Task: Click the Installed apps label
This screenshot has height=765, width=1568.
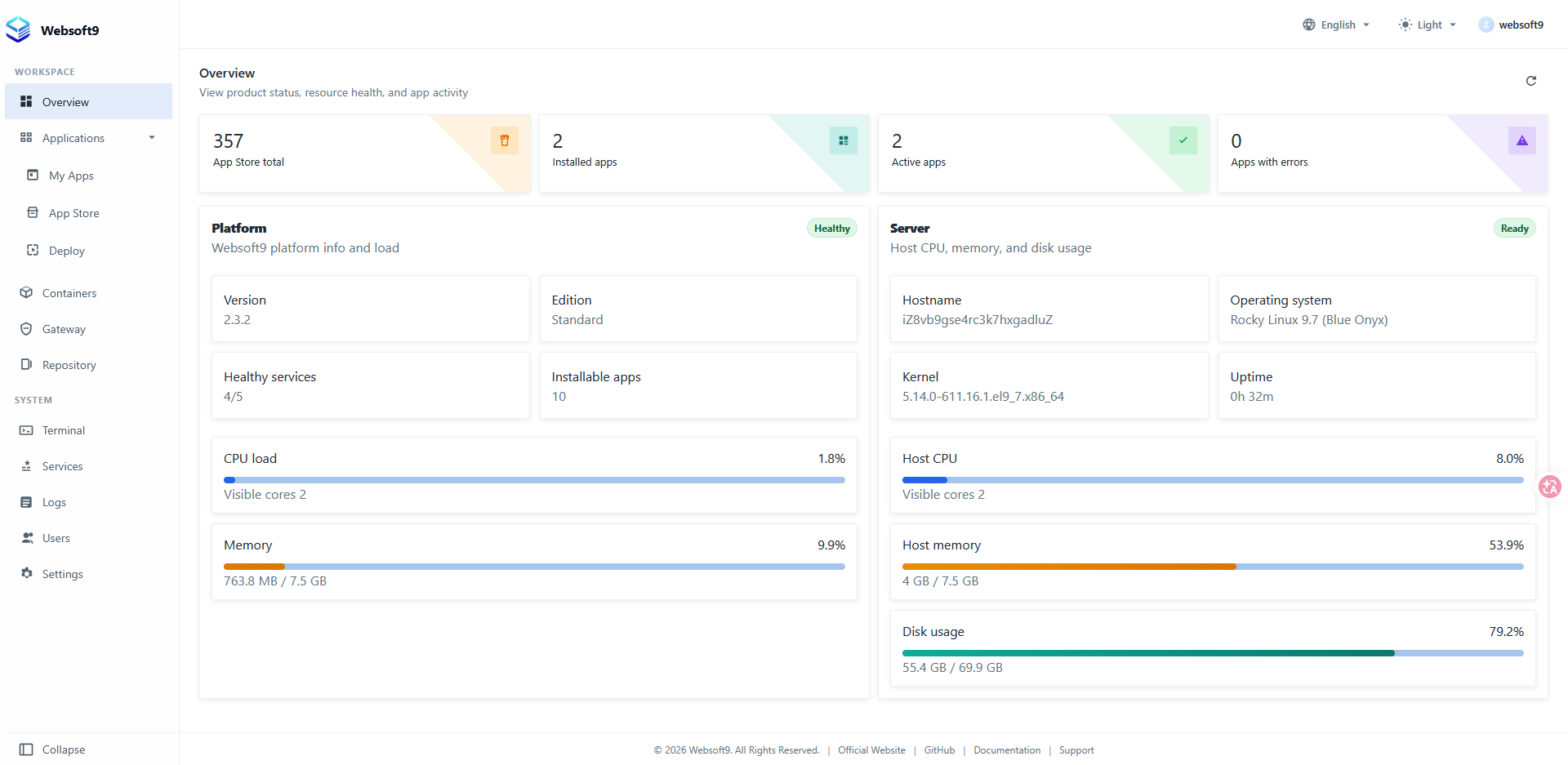Action: (585, 162)
